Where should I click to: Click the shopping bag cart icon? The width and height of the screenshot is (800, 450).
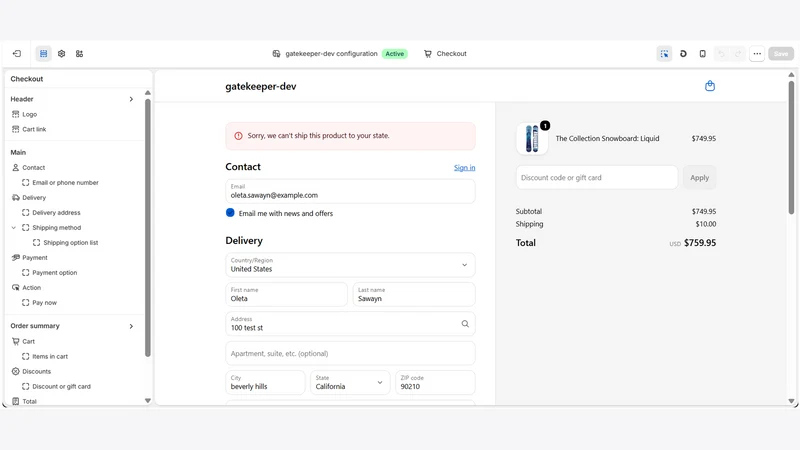tap(710, 86)
